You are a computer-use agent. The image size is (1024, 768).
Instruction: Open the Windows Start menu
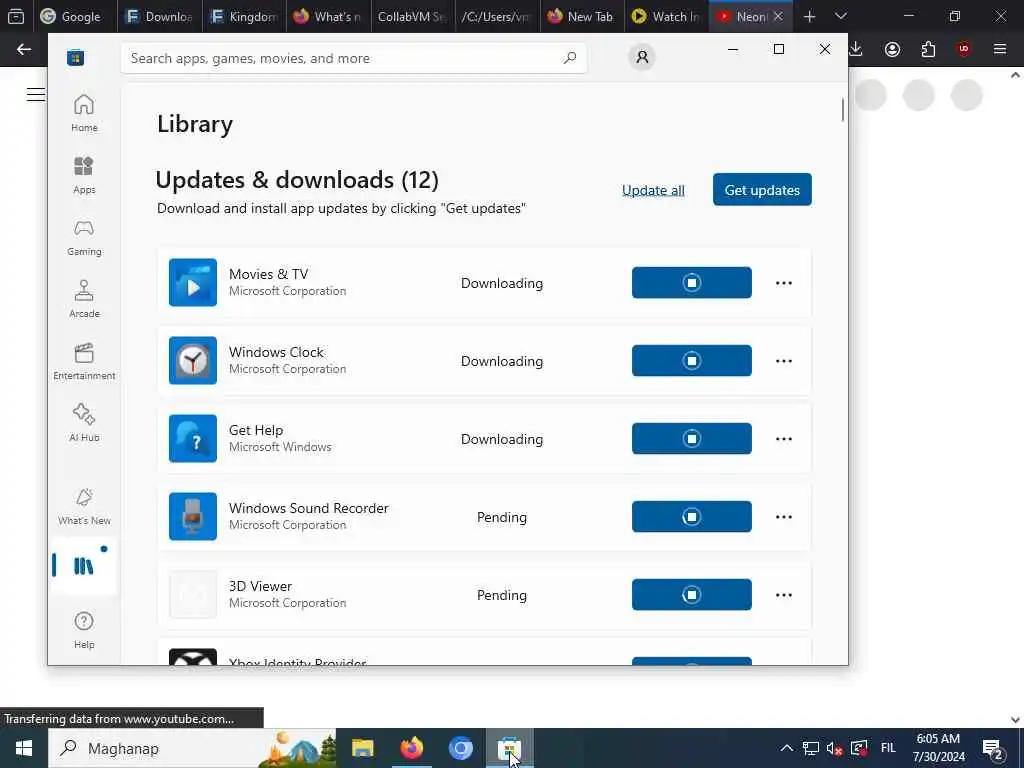click(x=24, y=748)
